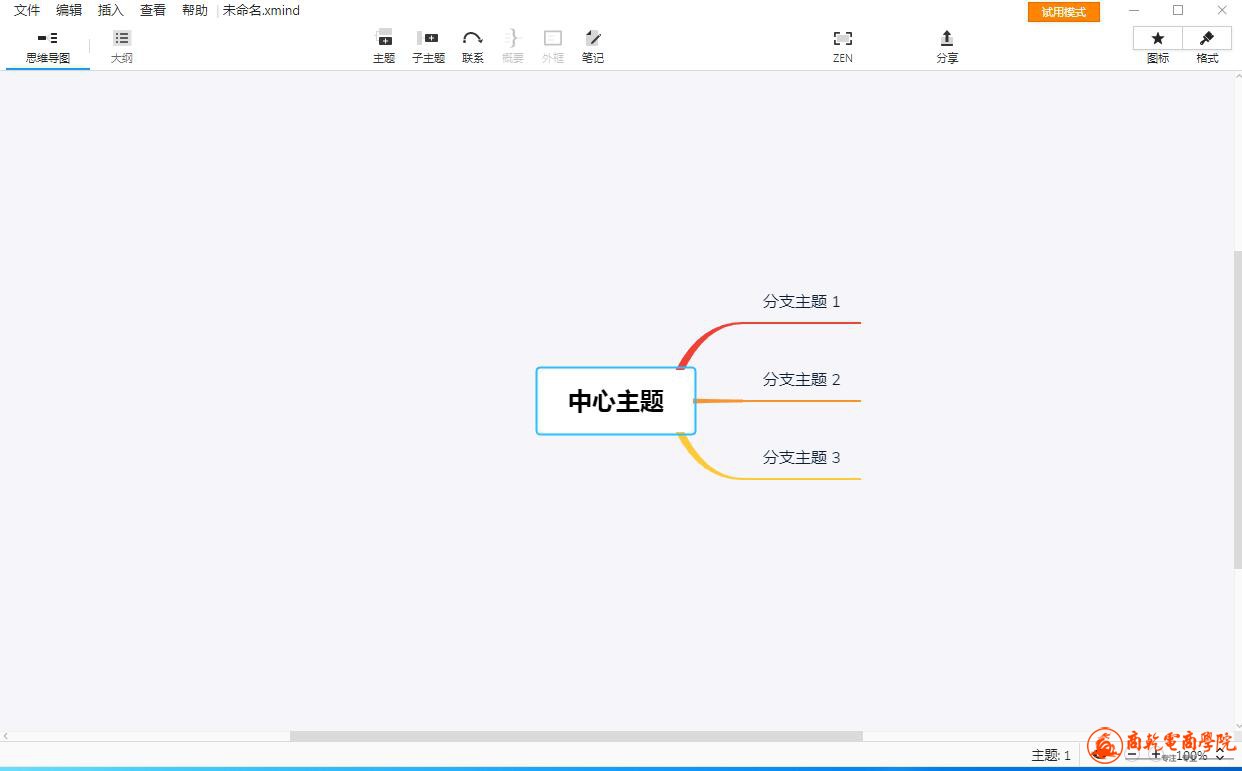Open the 编辑 menu
Viewport: 1242px width, 771px height.
pos(69,11)
